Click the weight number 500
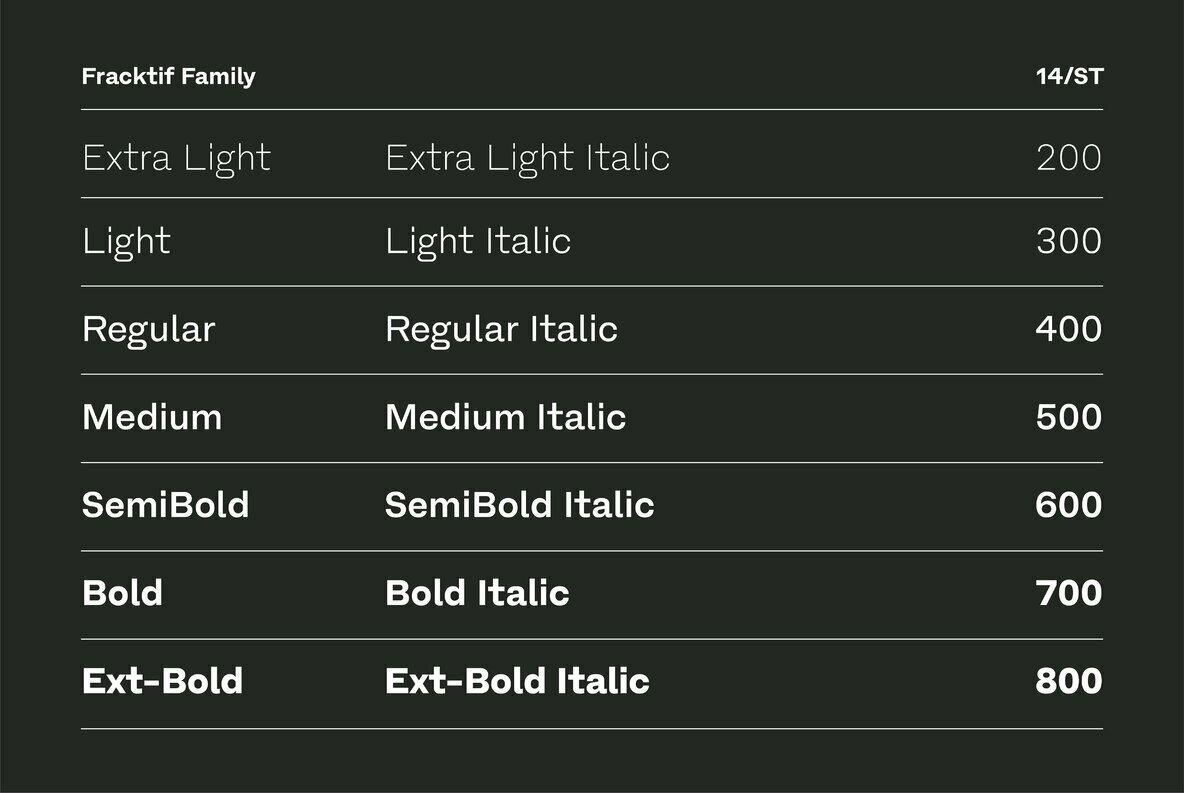The image size is (1184, 793). tap(1069, 417)
